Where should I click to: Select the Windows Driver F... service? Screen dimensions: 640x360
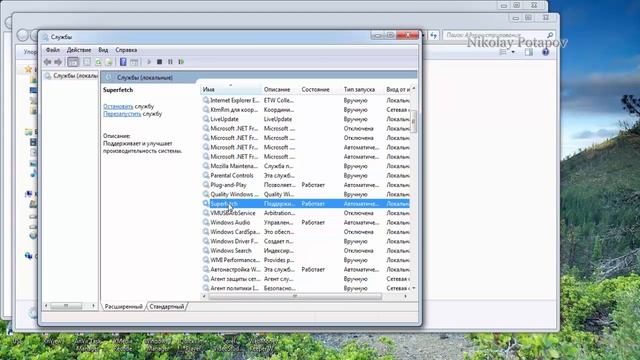pyautogui.click(x=306, y=241)
